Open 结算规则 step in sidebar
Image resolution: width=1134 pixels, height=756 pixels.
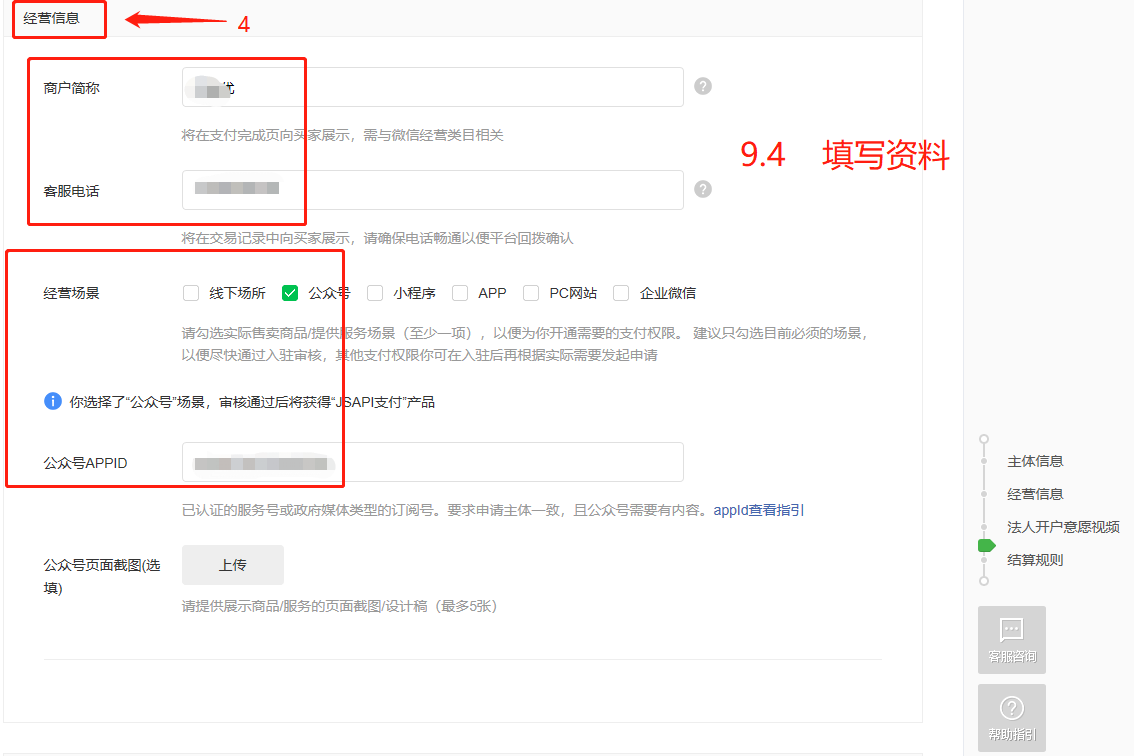point(1034,560)
